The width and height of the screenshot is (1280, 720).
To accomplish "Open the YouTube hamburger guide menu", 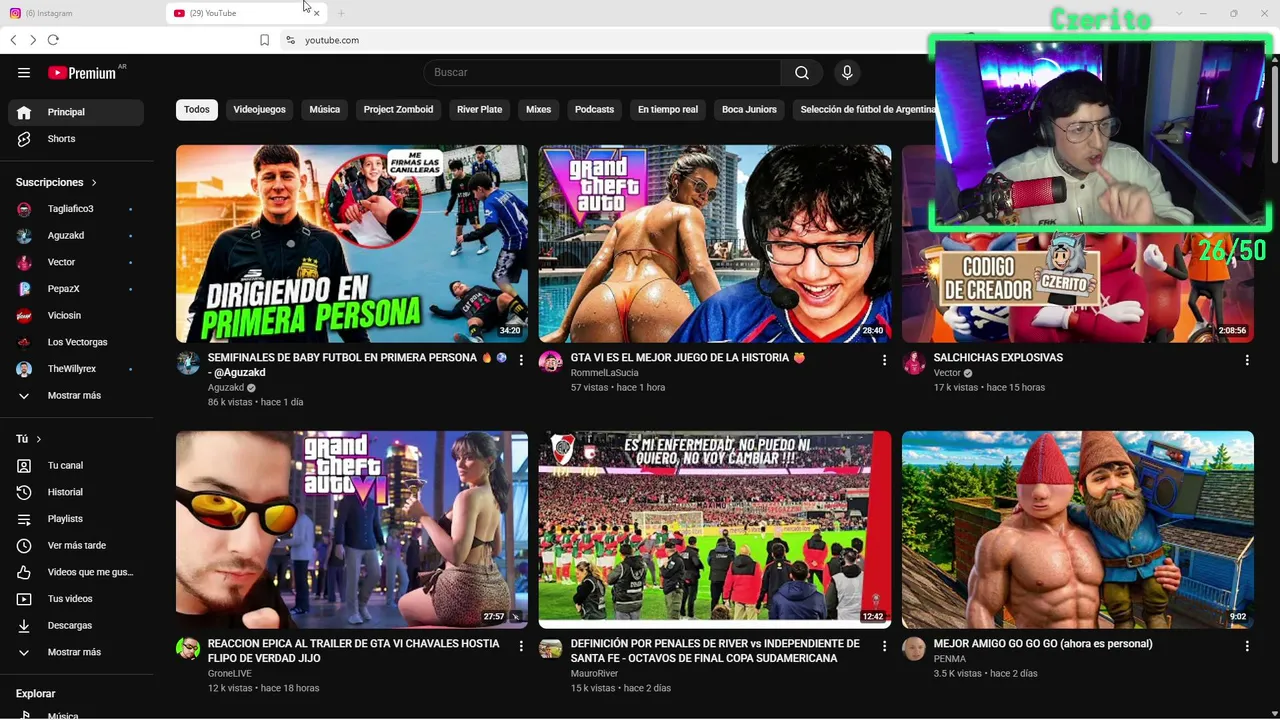I will (x=24, y=72).
